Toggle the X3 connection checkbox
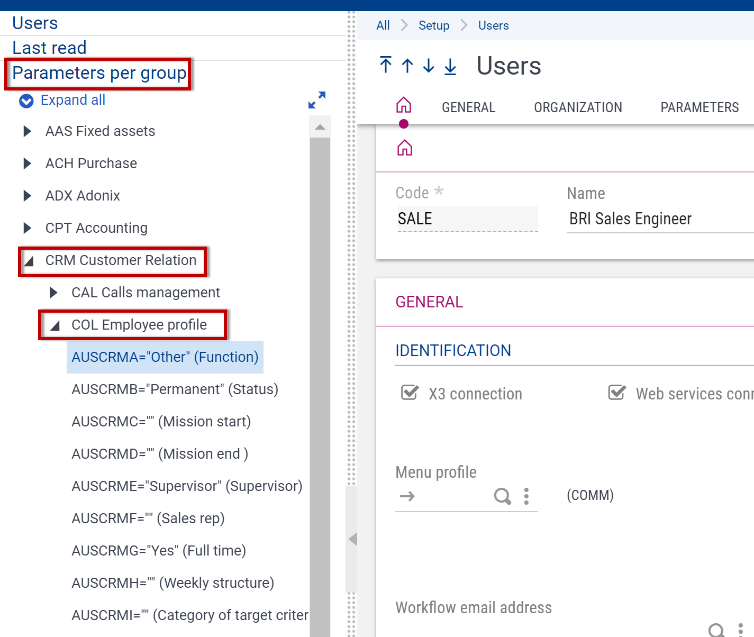Image resolution: width=754 pixels, height=637 pixels. 408,393
